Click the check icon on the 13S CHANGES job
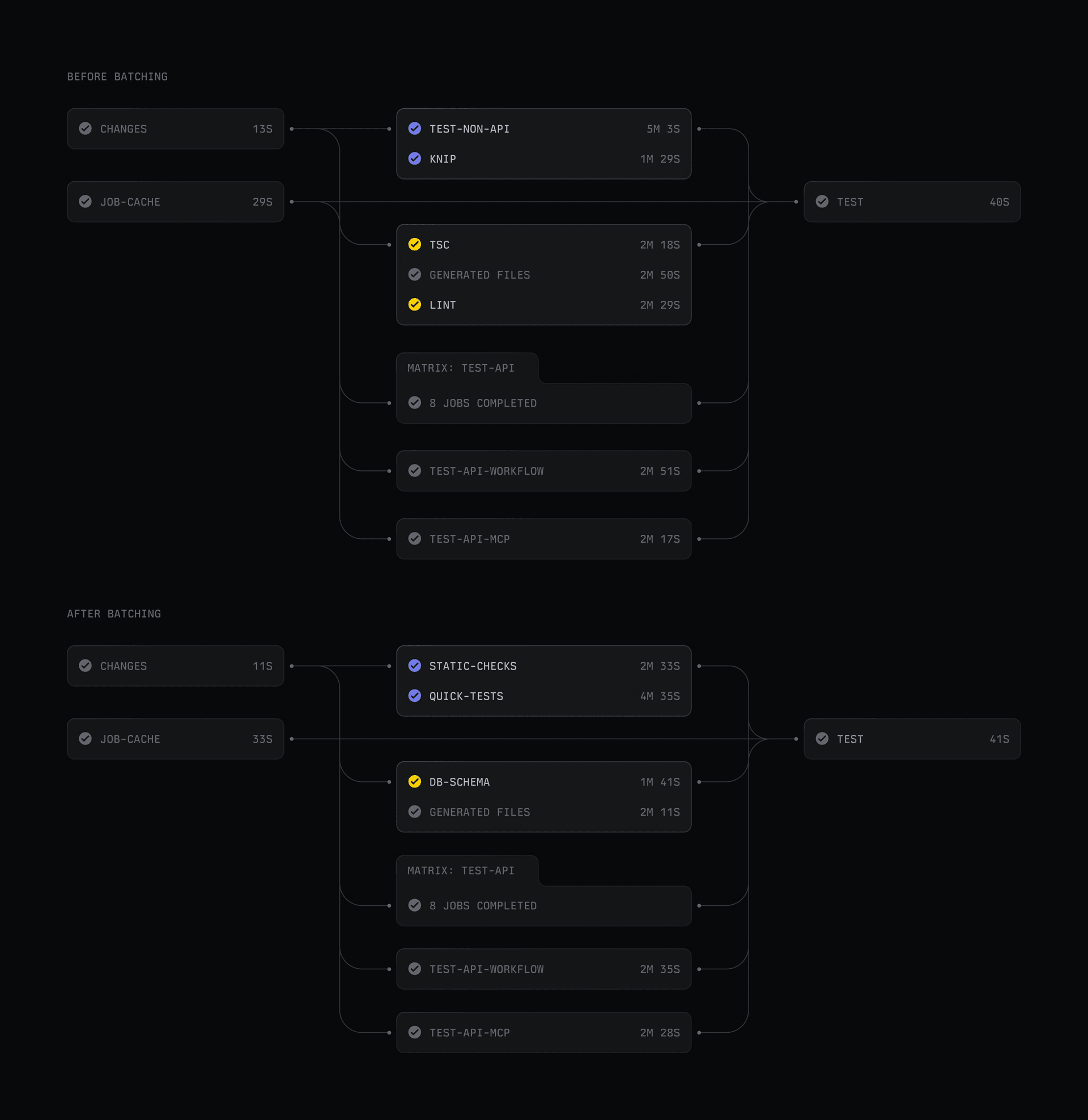Viewport: 1088px width, 1120px height. (x=85, y=129)
